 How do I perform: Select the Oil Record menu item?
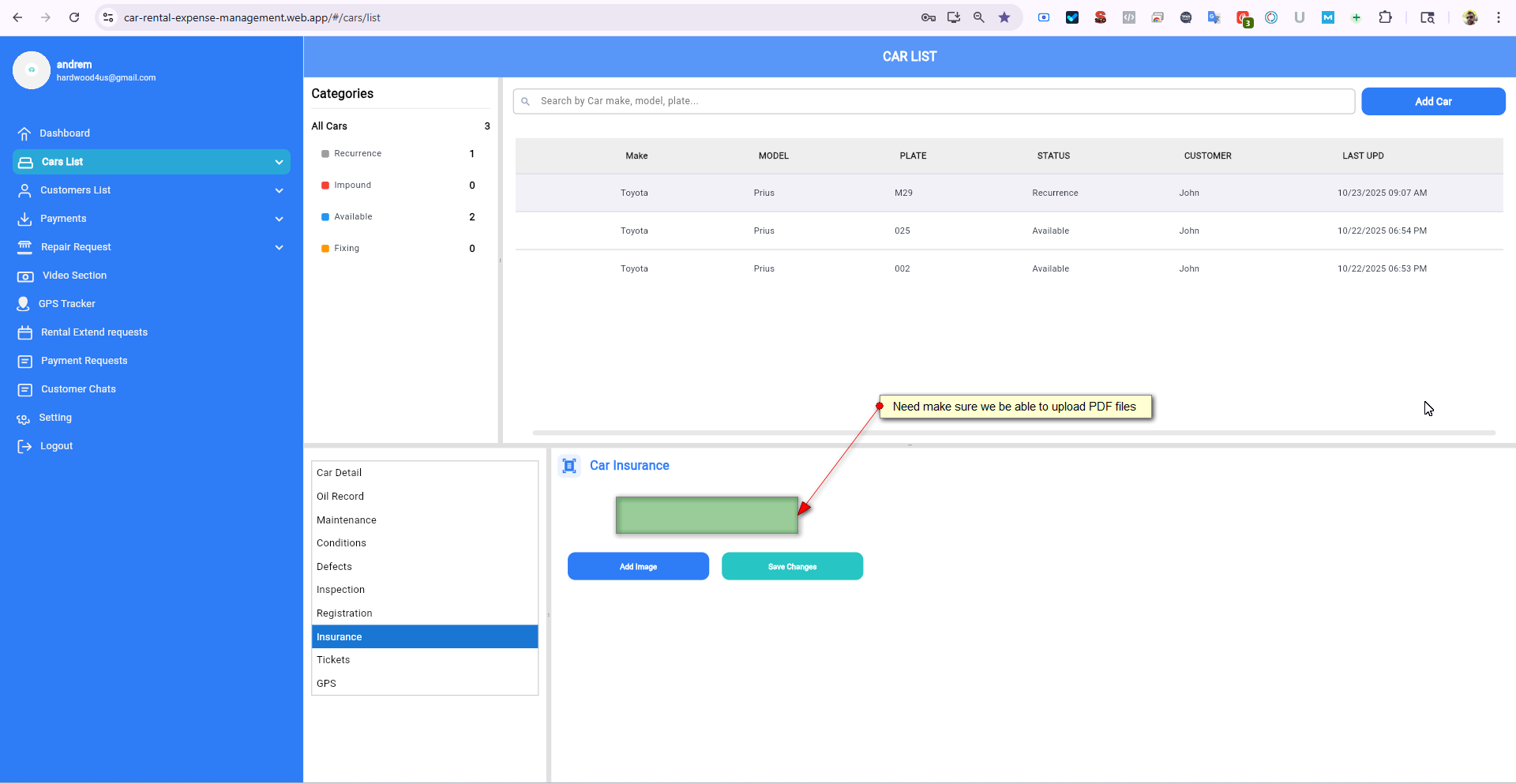pyautogui.click(x=340, y=497)
